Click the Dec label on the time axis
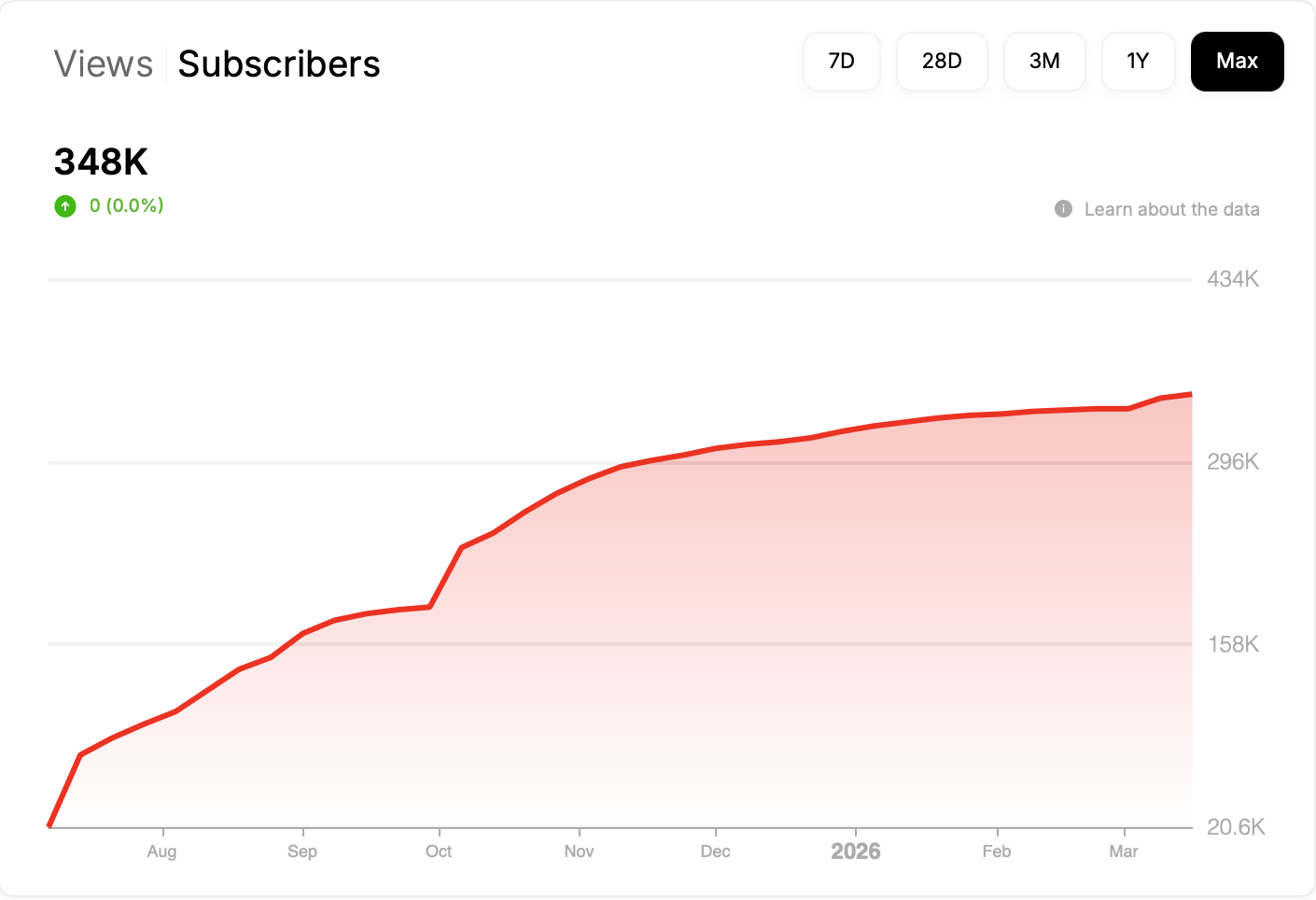 coord(715,851)
